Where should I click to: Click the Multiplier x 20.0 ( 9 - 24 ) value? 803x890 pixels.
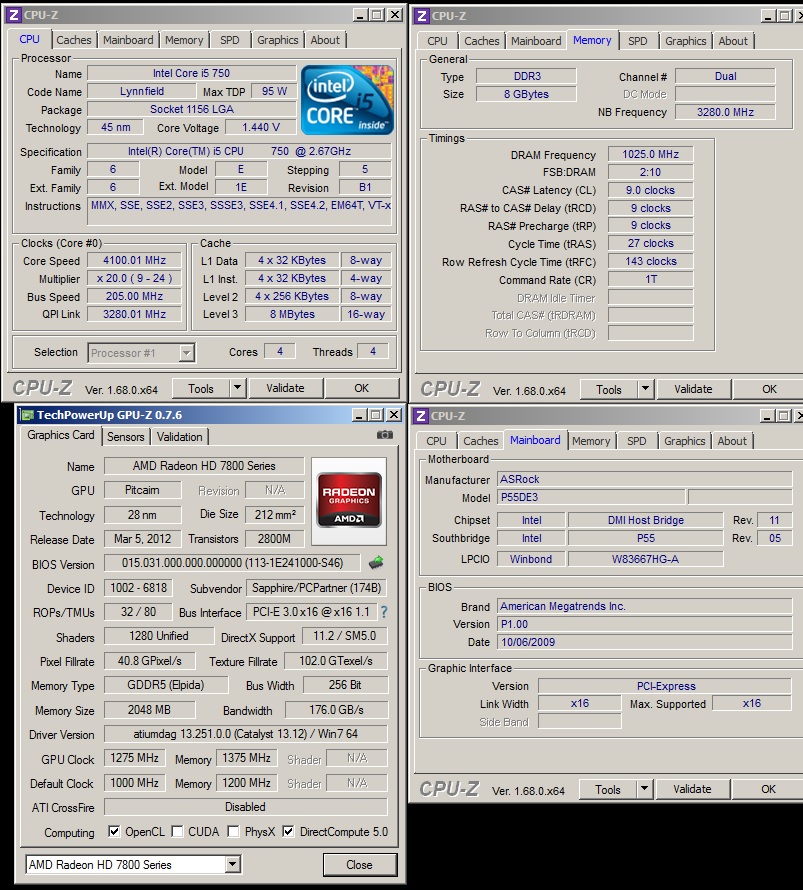coord(134,279)
